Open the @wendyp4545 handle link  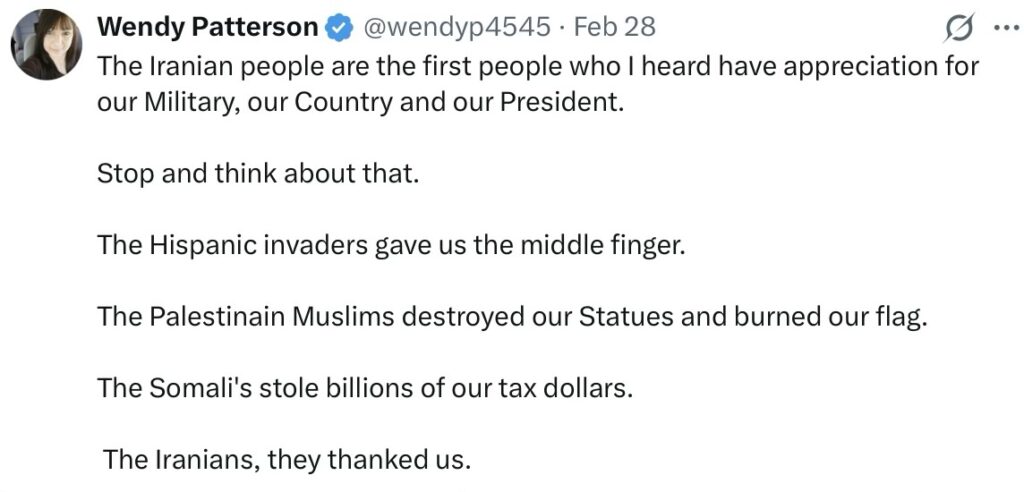coord(456,28)
